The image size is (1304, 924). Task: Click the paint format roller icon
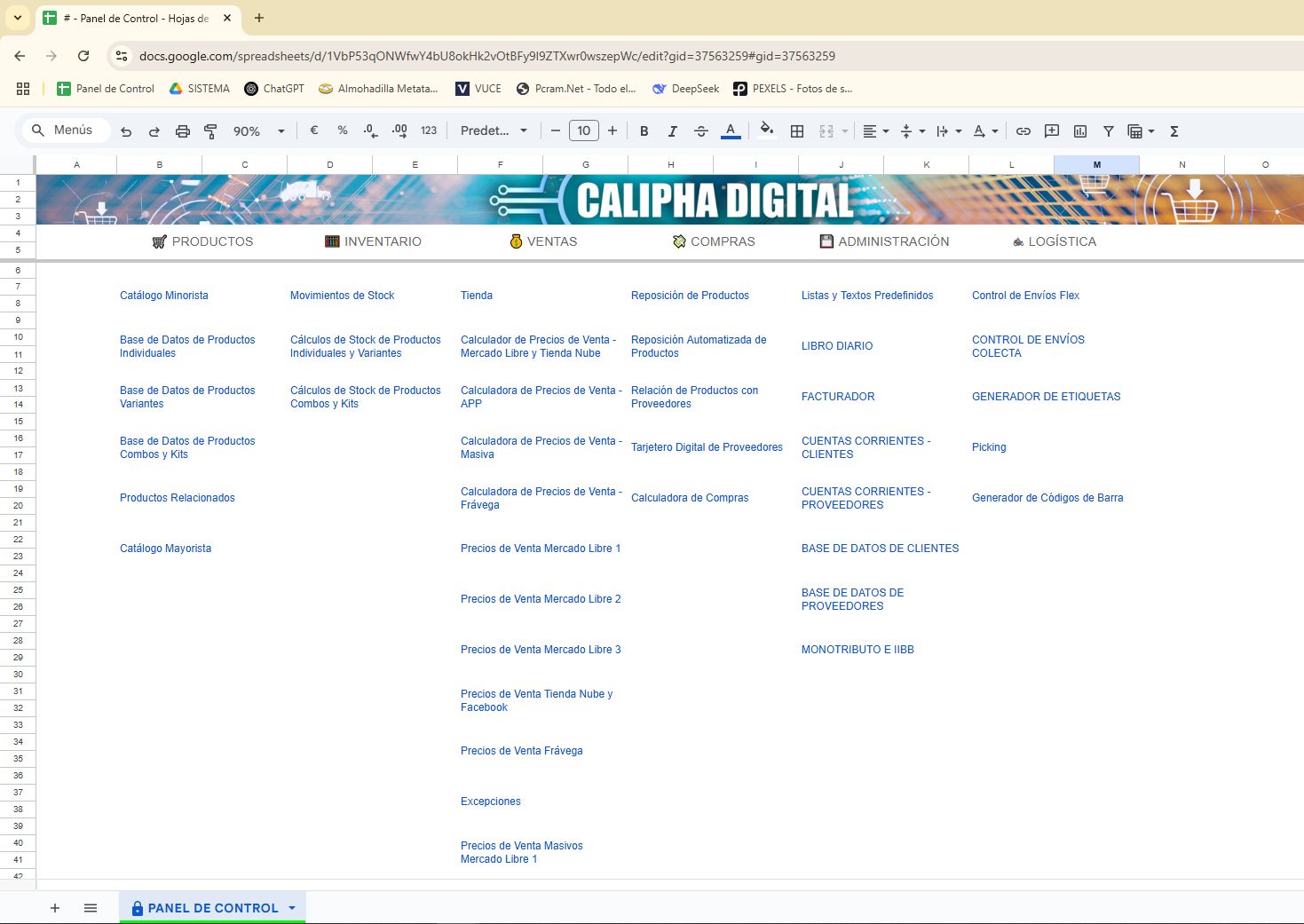click(x=210, y=131)
